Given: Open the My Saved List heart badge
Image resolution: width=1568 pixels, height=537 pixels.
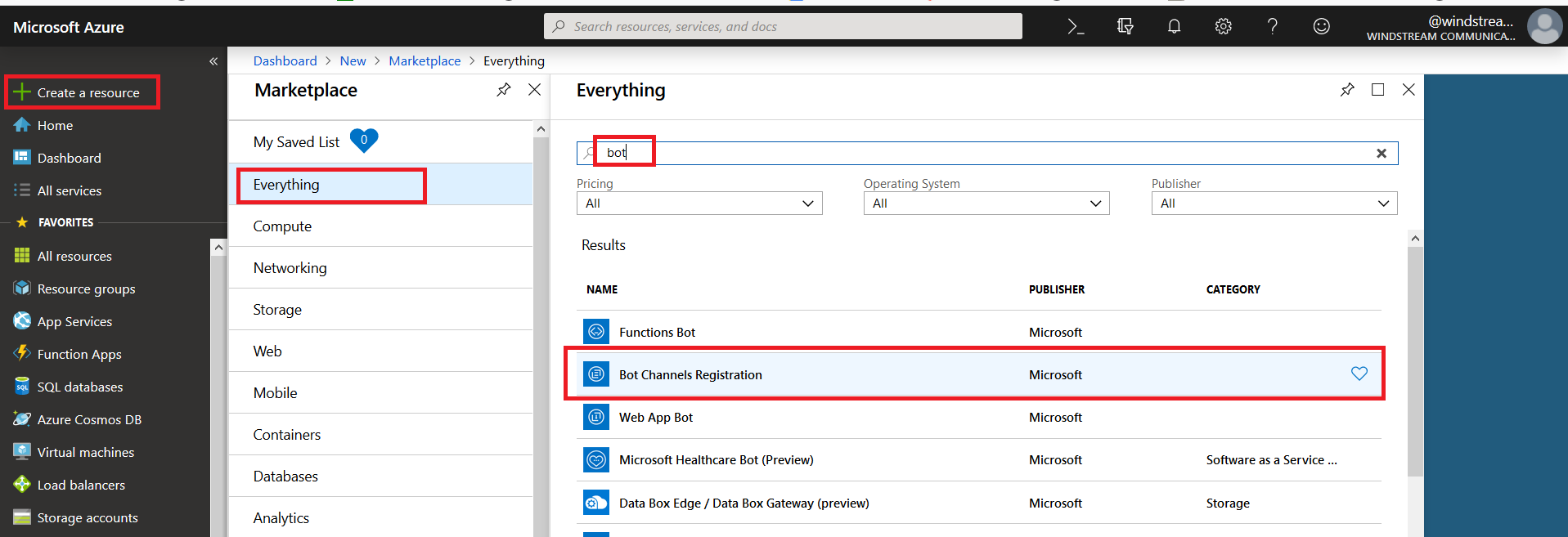Looking at the screenshot, I should tap(364, 141).
